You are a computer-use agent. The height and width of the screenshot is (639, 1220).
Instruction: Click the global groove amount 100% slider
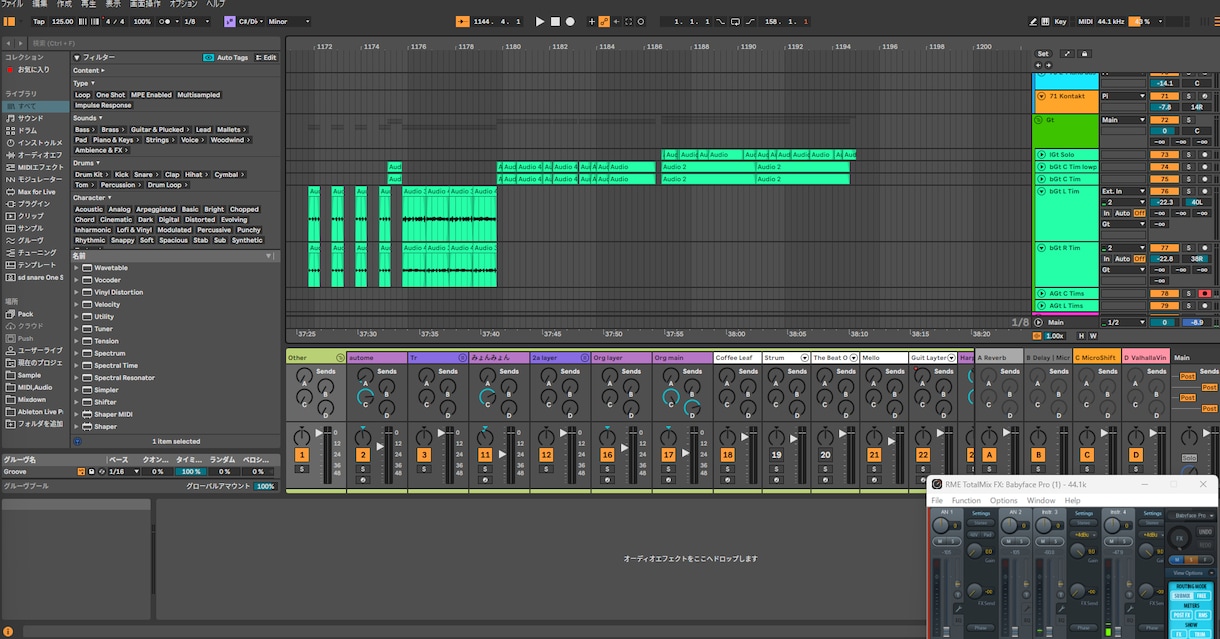point(265,486)
